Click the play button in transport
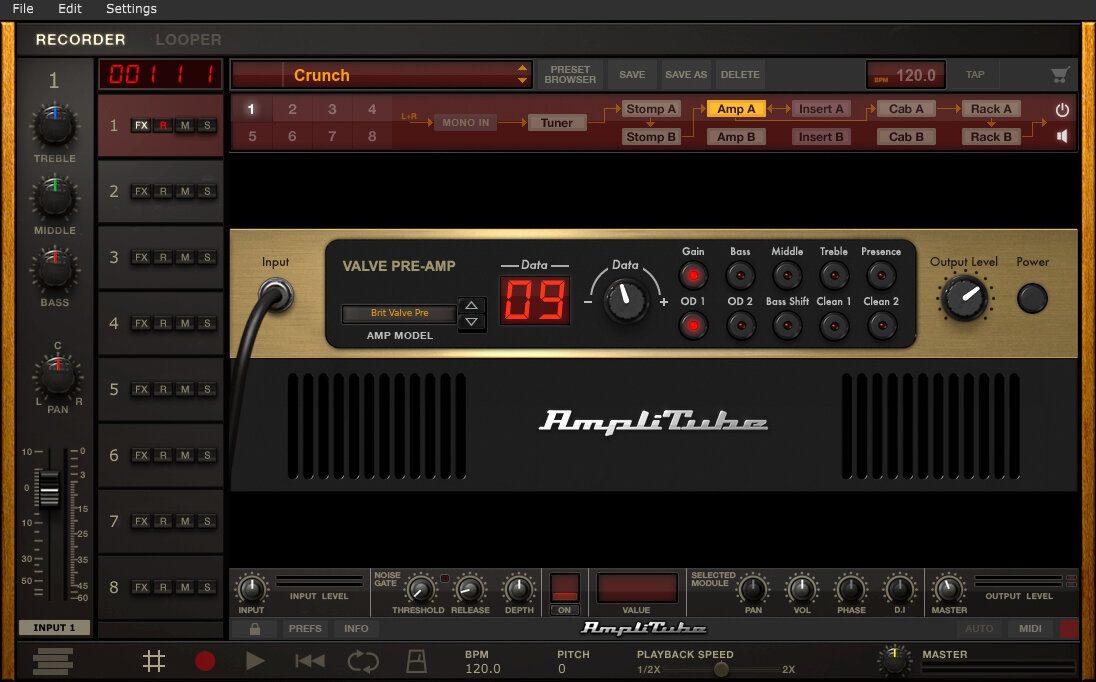The width and height of the screenshot is (1096, 682). (255, 661)
